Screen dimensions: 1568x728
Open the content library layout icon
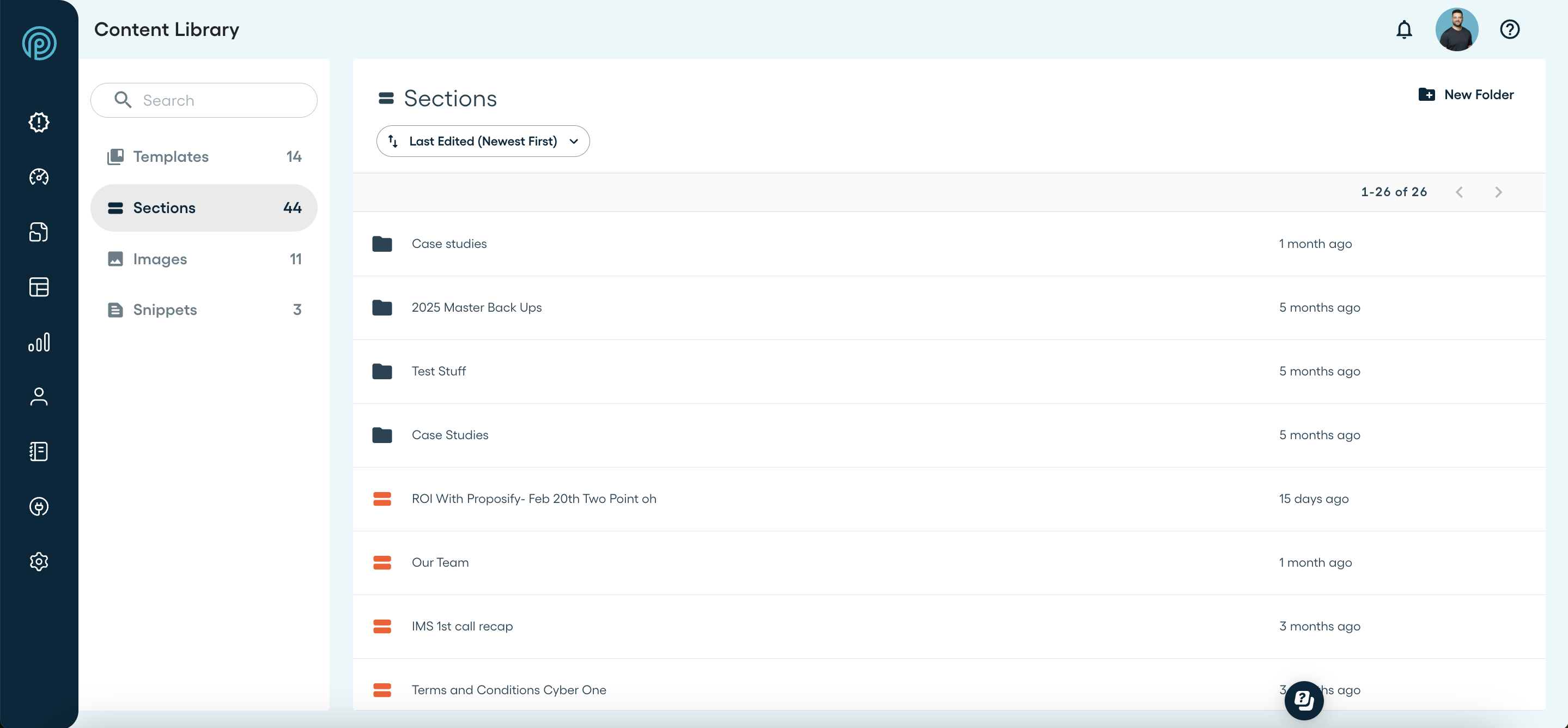tap(39, 287)
